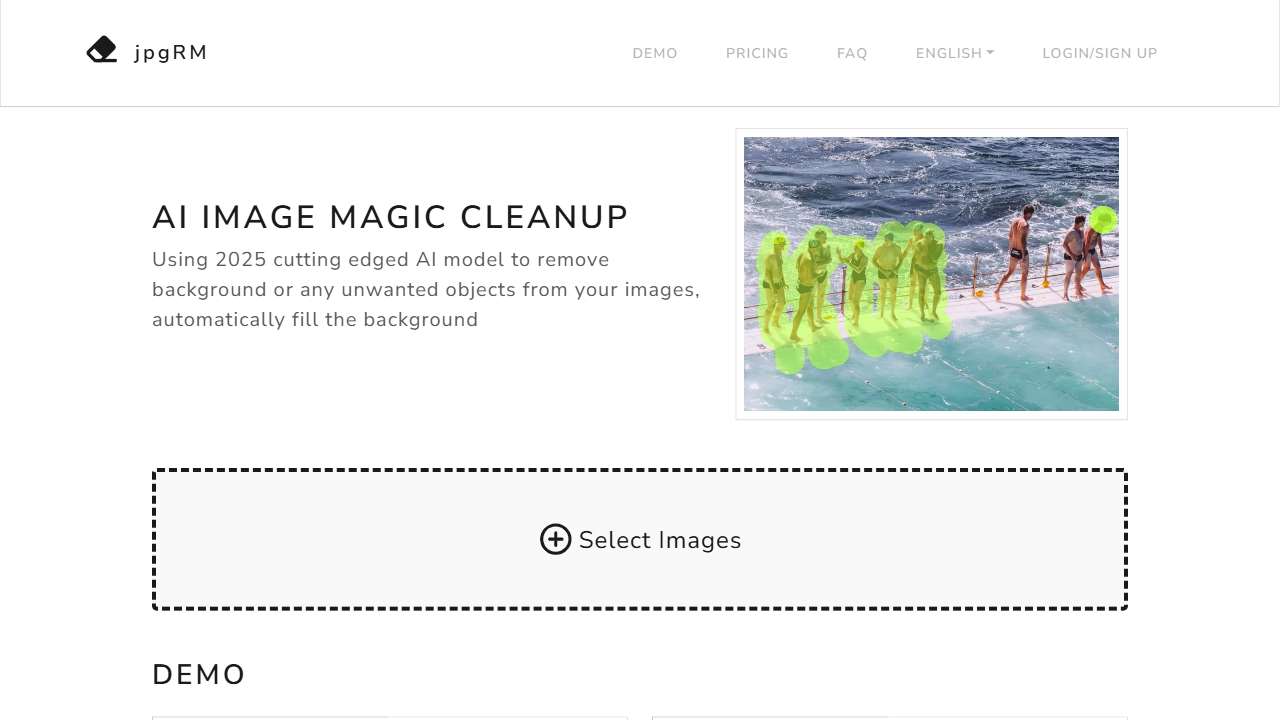Click inside the dashed upload drop zone

[x=640, y=539]
